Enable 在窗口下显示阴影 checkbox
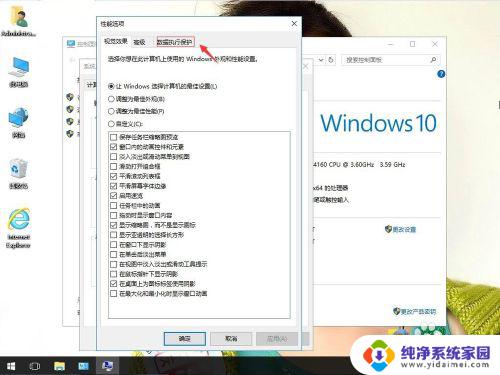The height and width of the screenshot is (375, 500). tap(113, 245)
